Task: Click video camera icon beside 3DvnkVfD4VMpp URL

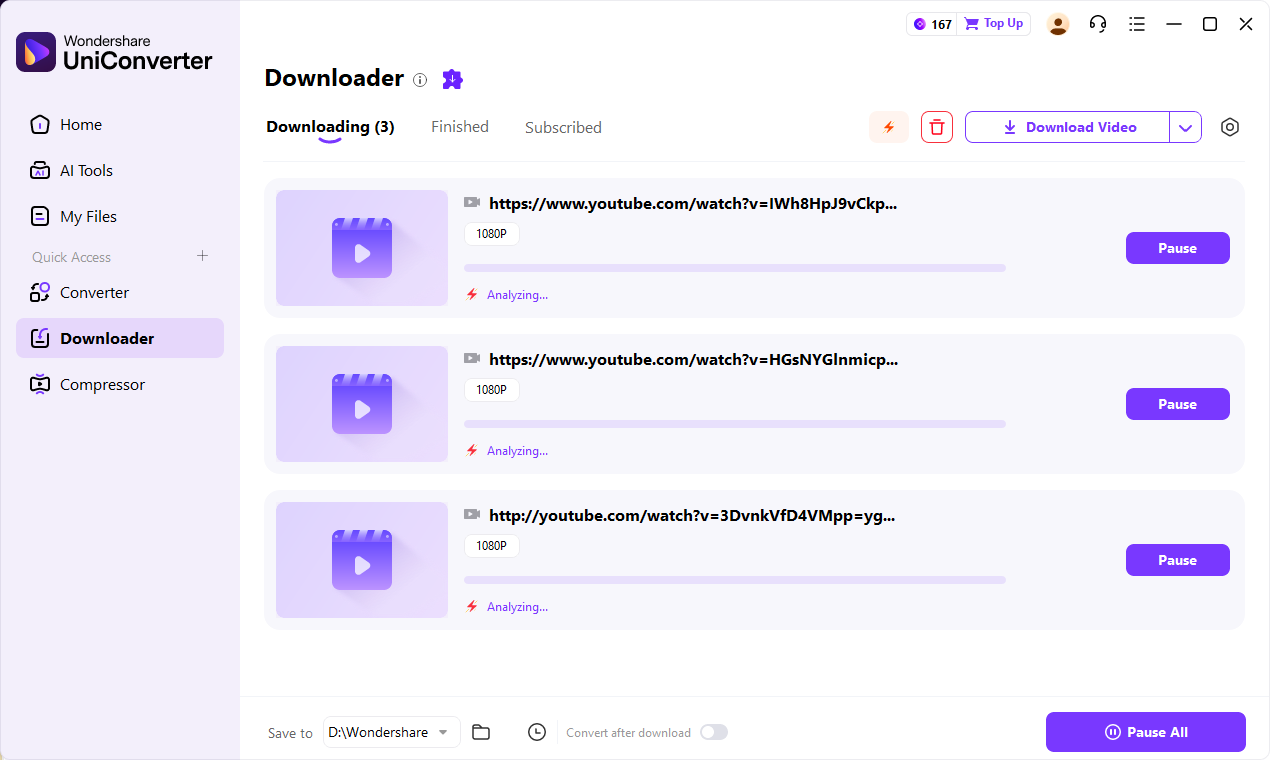Action: [x=472, y=514]
